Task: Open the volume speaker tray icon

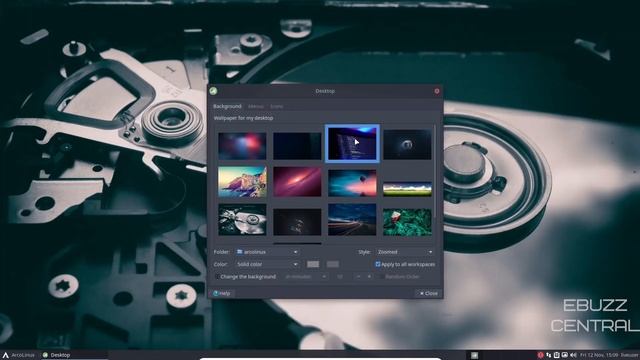Action: pos(573,355)
